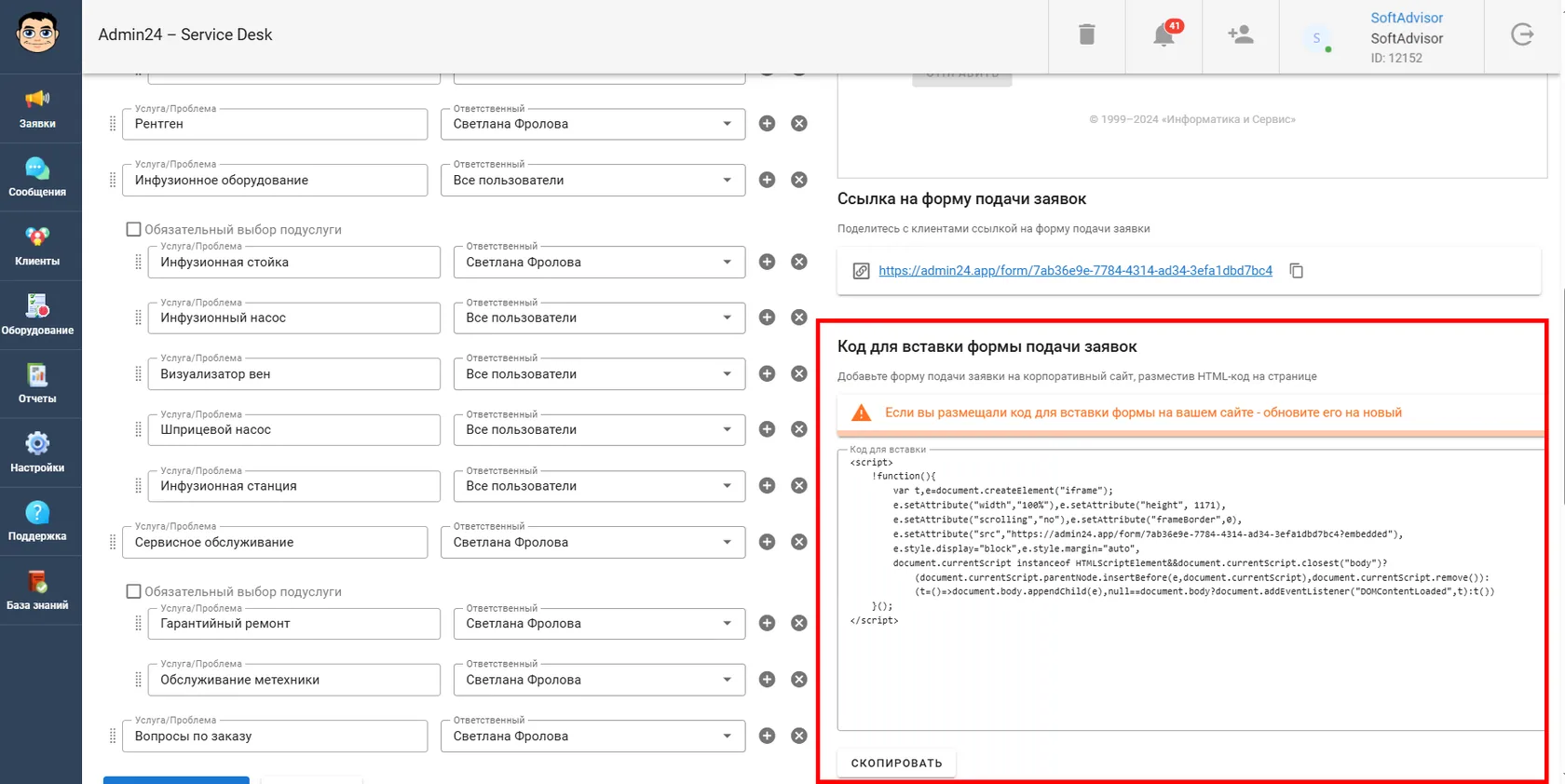The height and width of the screenshot is (784, 1565).
Task: Edit the Шприцевой насос service field
Action: pyautogui.click(x=293, y=429)
